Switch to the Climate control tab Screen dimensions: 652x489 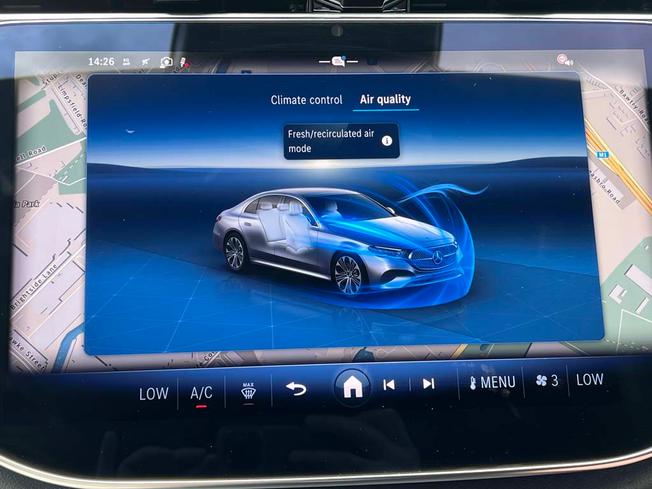click(306, 100)
